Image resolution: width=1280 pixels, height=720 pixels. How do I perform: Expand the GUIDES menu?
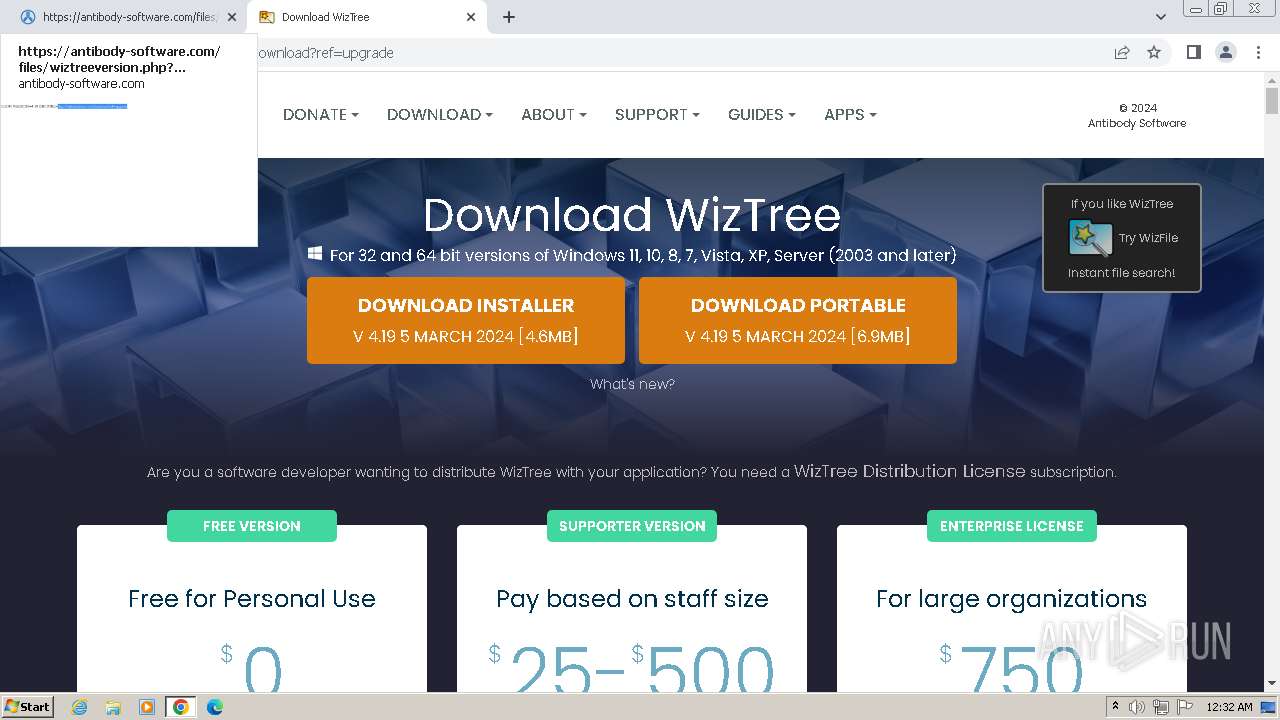click(762, 115)
